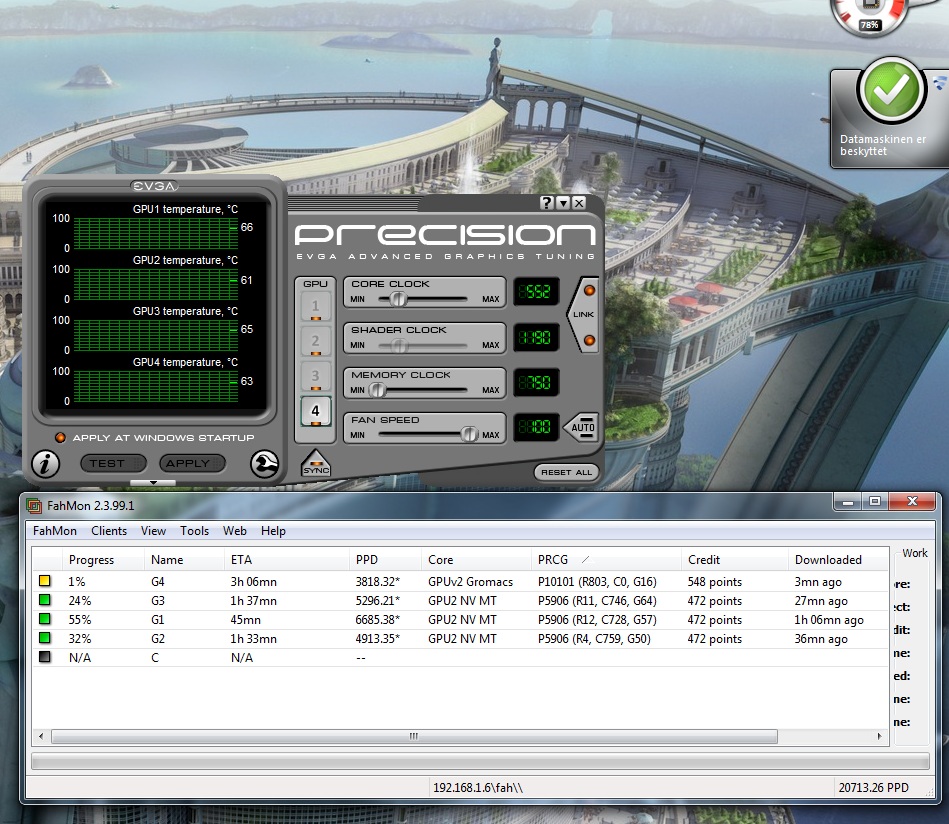Toggle Apply at Windows Startup indicator
The width and height of the screenshot is (949, 824).
tap(60, 437)
